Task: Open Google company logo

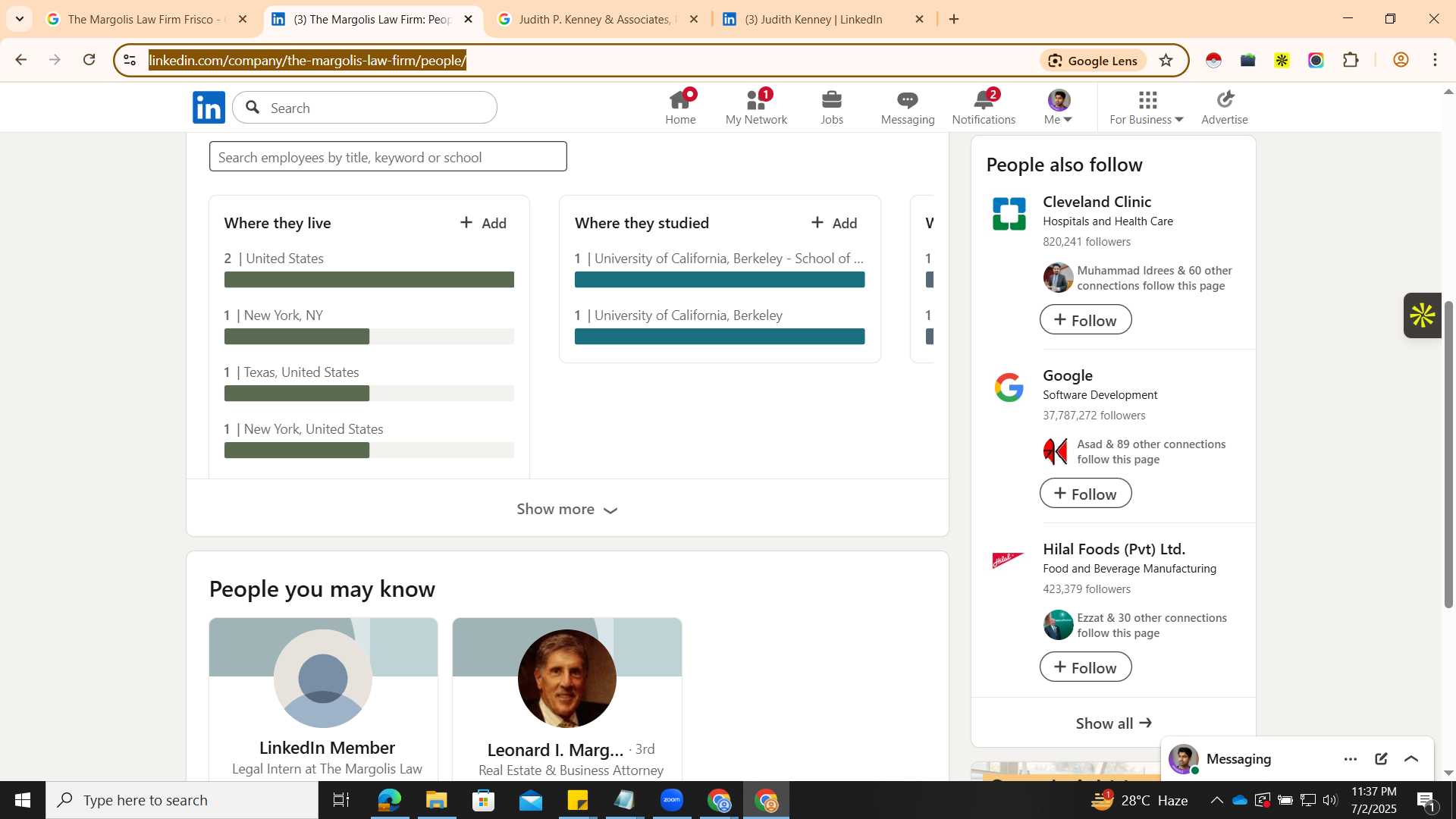Action: (1009, 388)
